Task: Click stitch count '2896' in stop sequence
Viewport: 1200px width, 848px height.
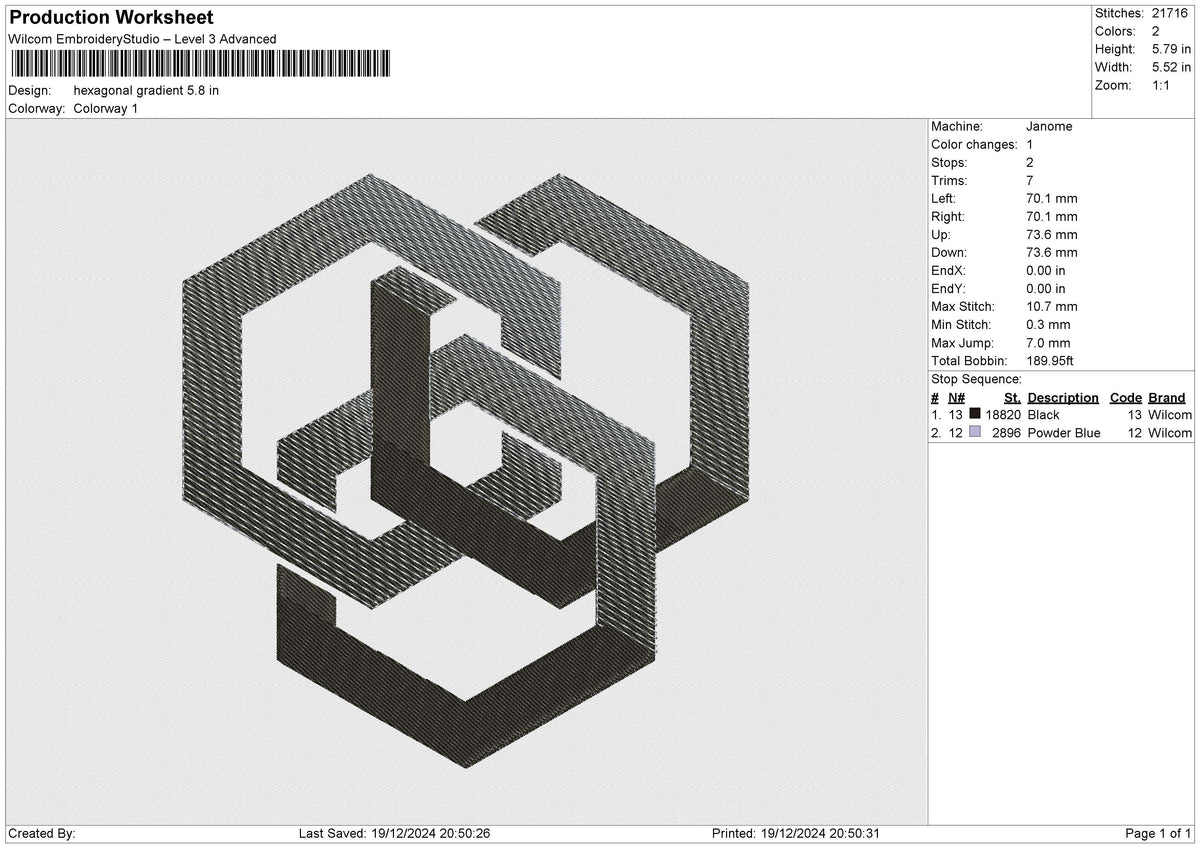Action: 1006,433
